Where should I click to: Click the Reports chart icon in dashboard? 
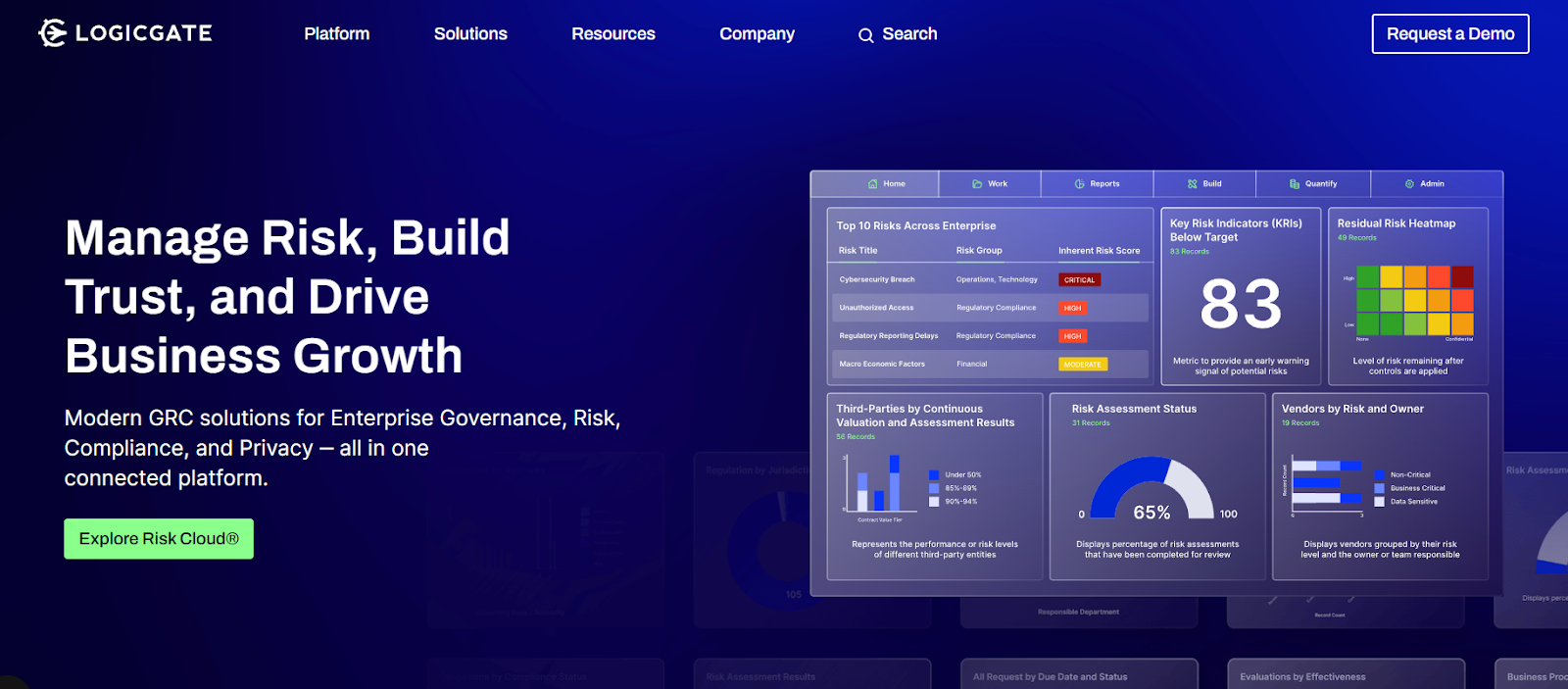coord(1079,184)
